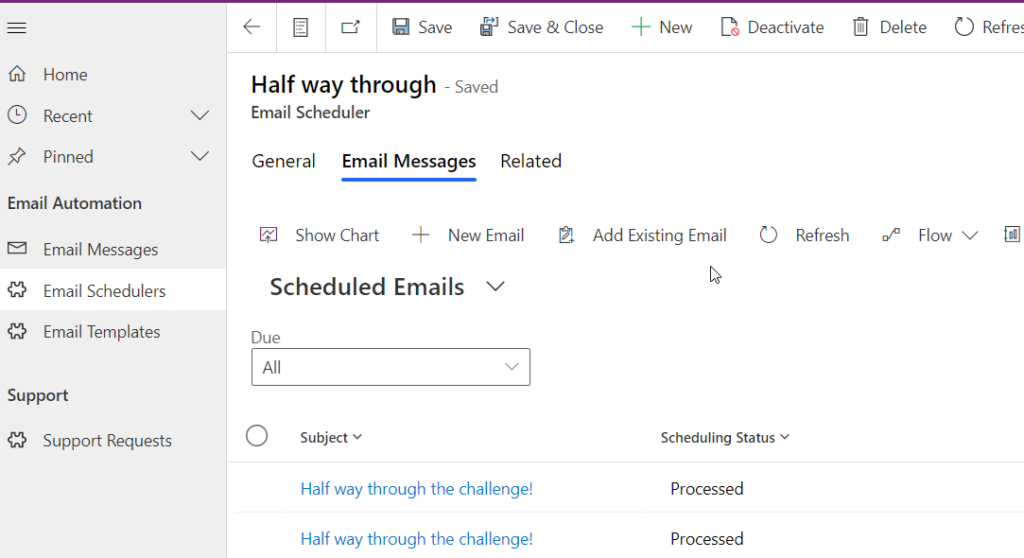Screen dimensions: 1024x558
Task: Click the hamburger menu icon
Action: pyautogui.click(x=17, y=27)
